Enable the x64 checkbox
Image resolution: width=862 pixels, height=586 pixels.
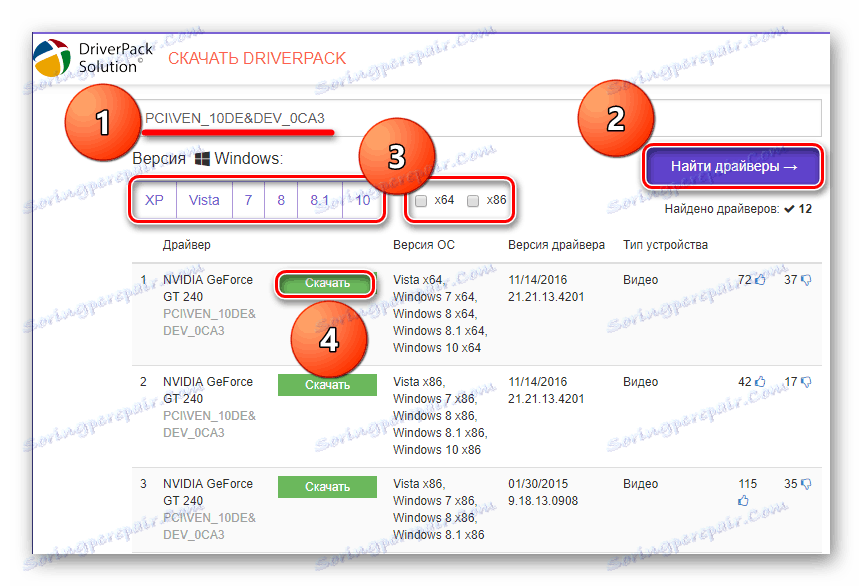(x=421, y=201)
